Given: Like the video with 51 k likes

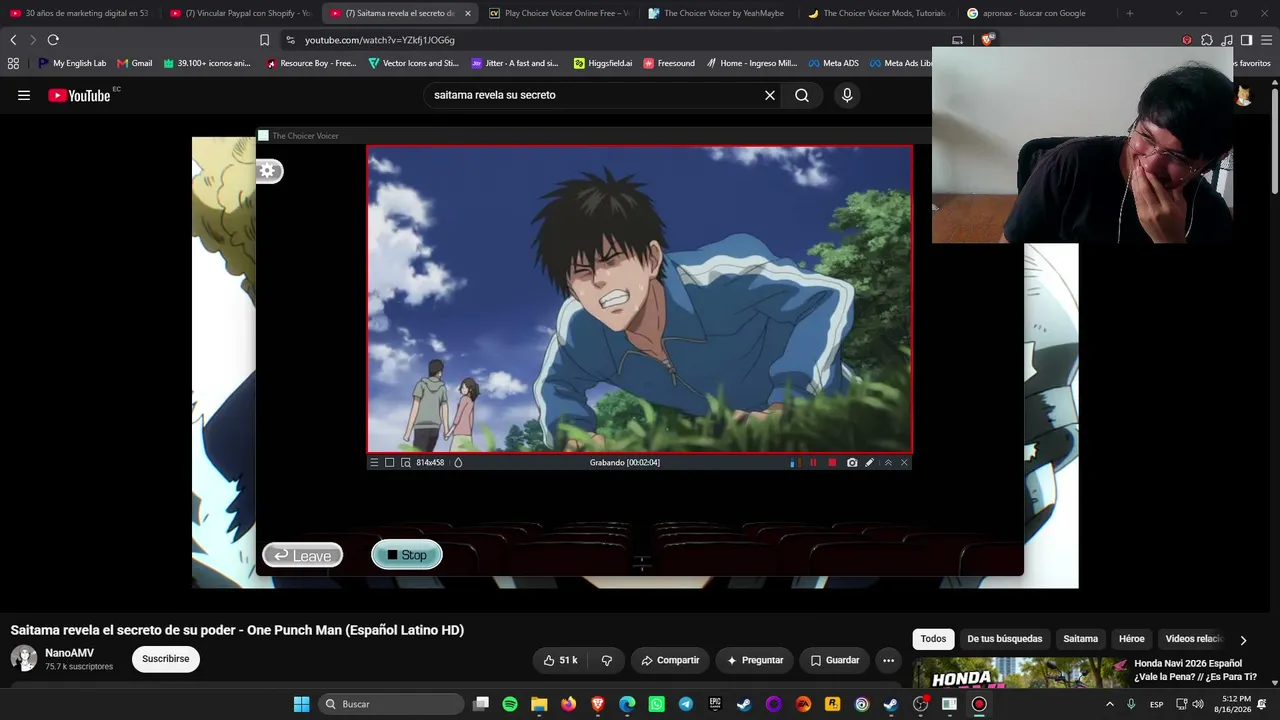Looking at the screenshot, I should (x=560, y=660).
